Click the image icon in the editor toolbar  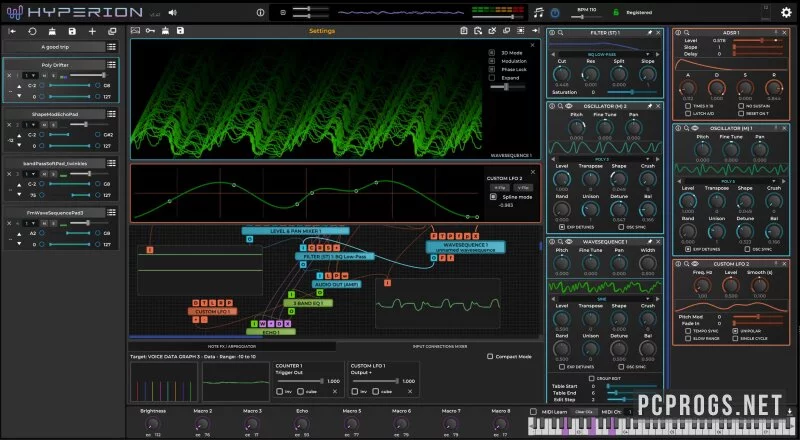click(135, 31)
